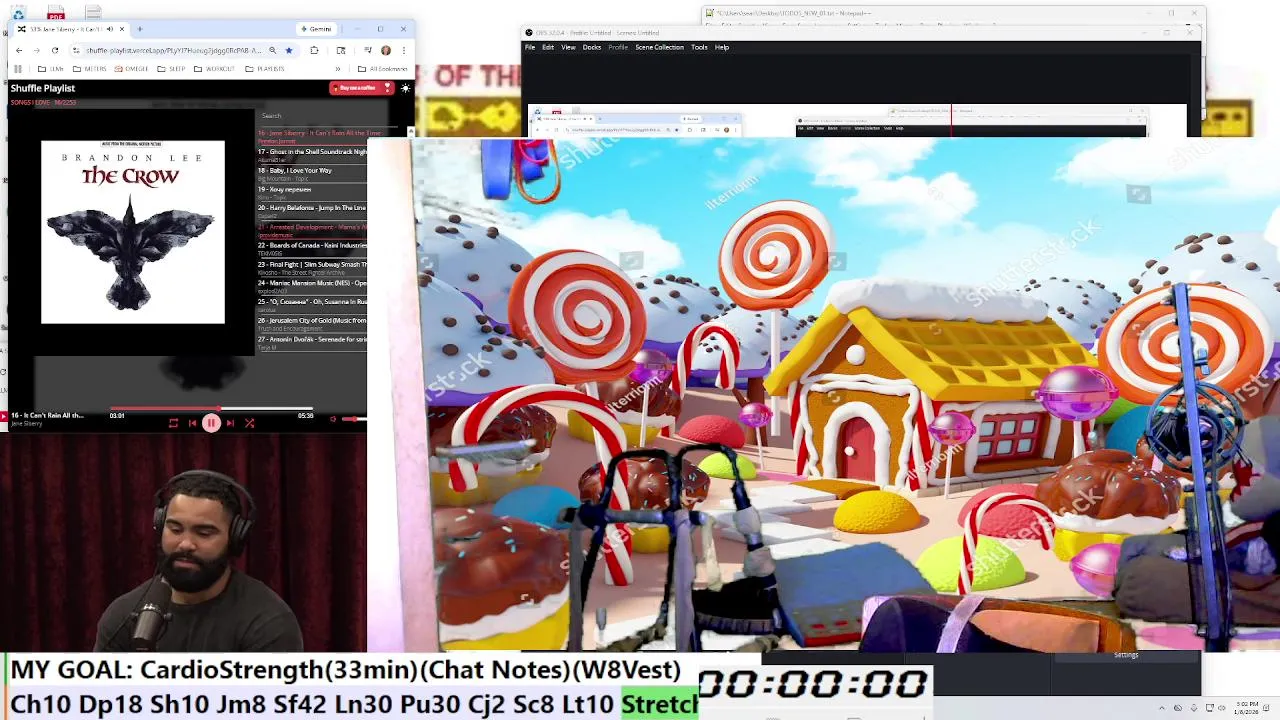
Task: Open the Profile menu in OBS
Action: coord(618,47)
